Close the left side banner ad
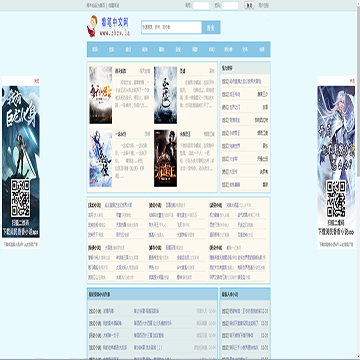 (x=37, y=81)
